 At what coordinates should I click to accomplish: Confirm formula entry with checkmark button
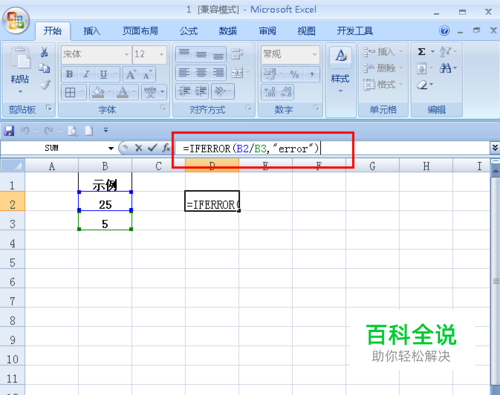point(152,148)
